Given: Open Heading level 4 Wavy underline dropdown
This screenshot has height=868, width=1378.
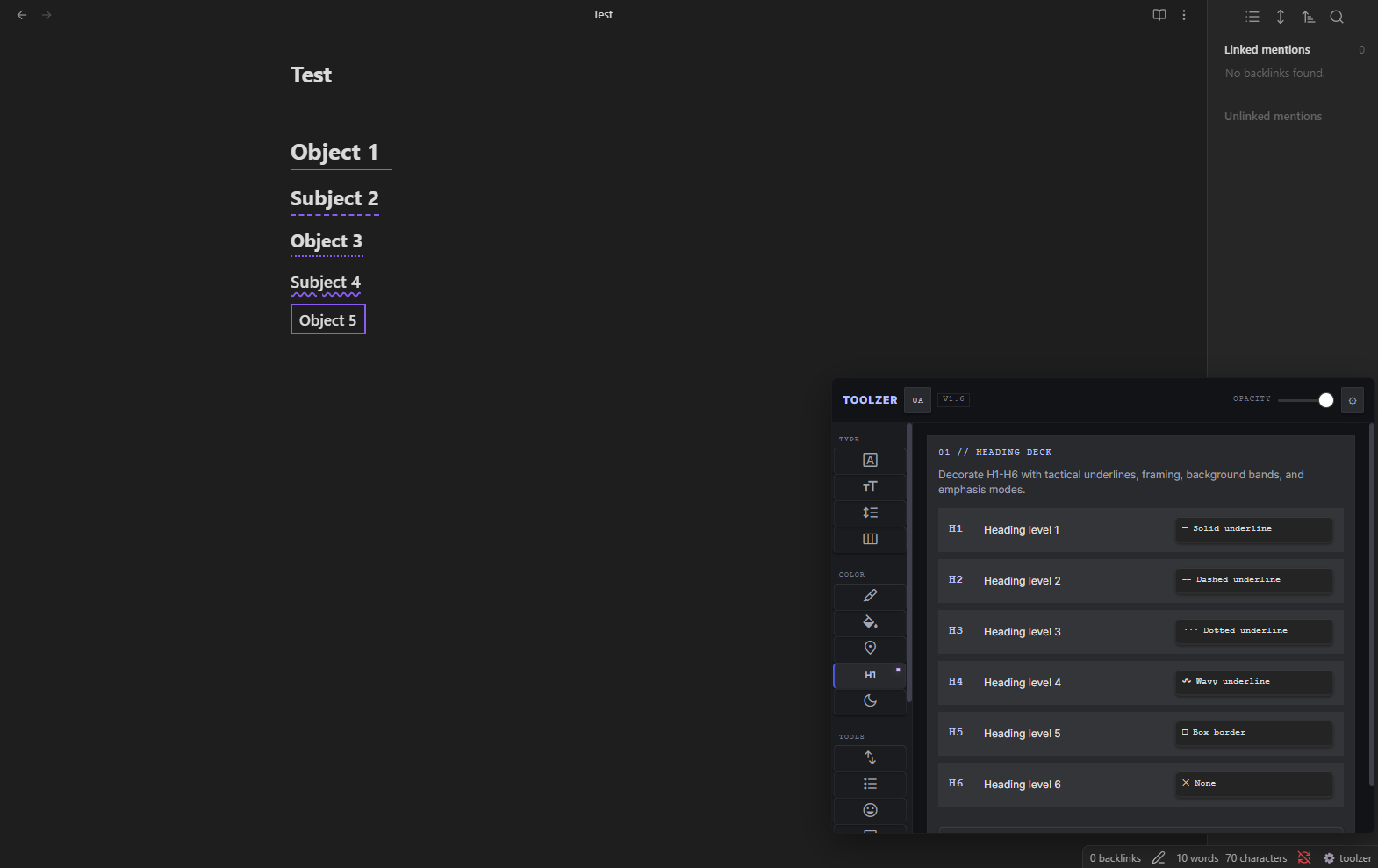Looking at the screenshot, I should tap(1254, 682).
